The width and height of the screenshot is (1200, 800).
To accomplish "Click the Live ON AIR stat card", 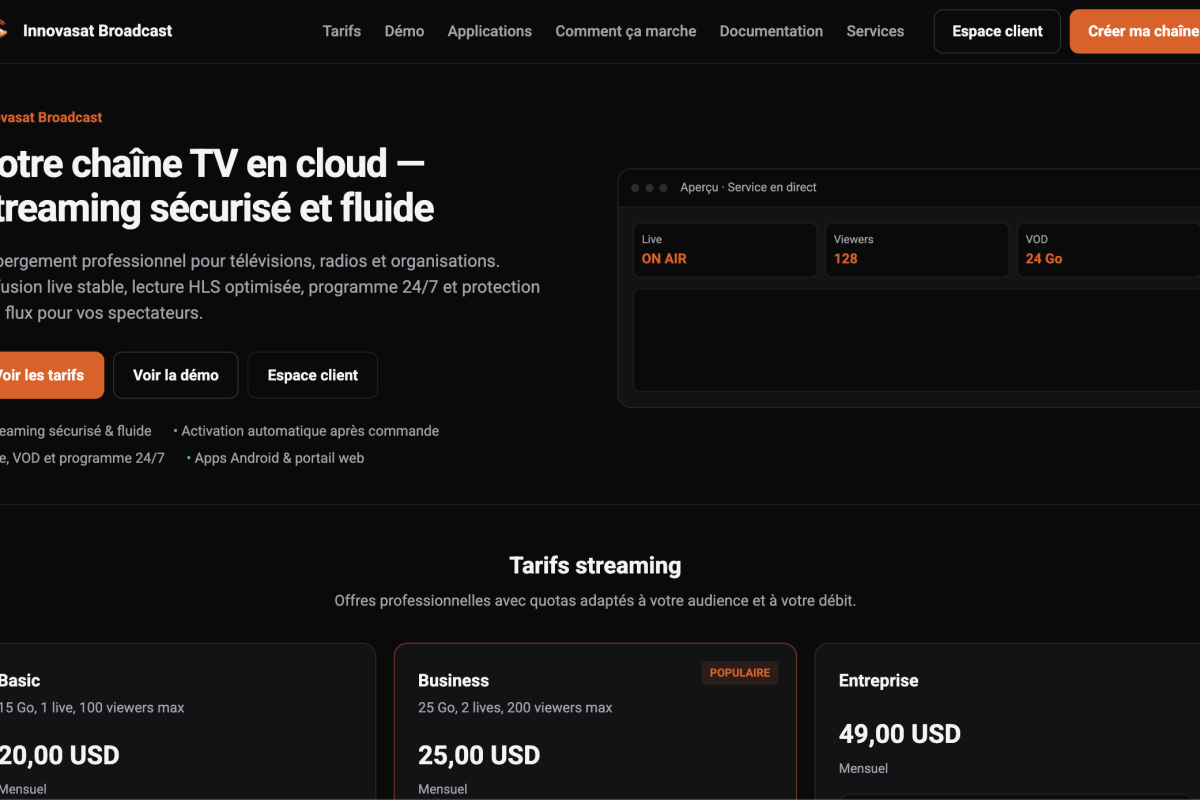I will point(725,250).
